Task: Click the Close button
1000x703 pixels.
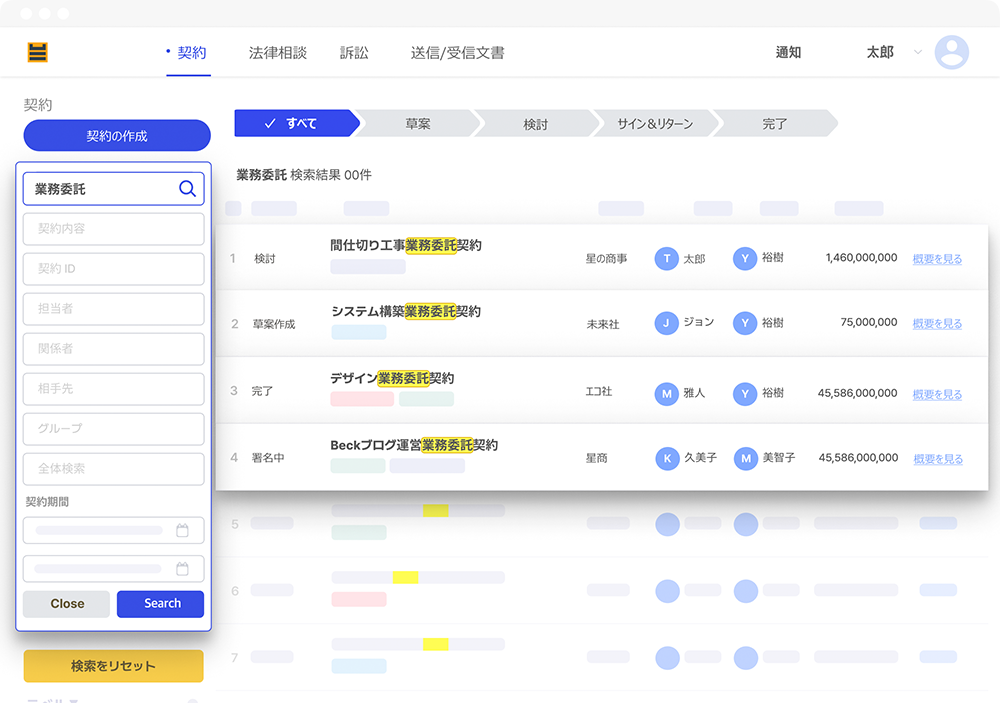Action: 66,603
